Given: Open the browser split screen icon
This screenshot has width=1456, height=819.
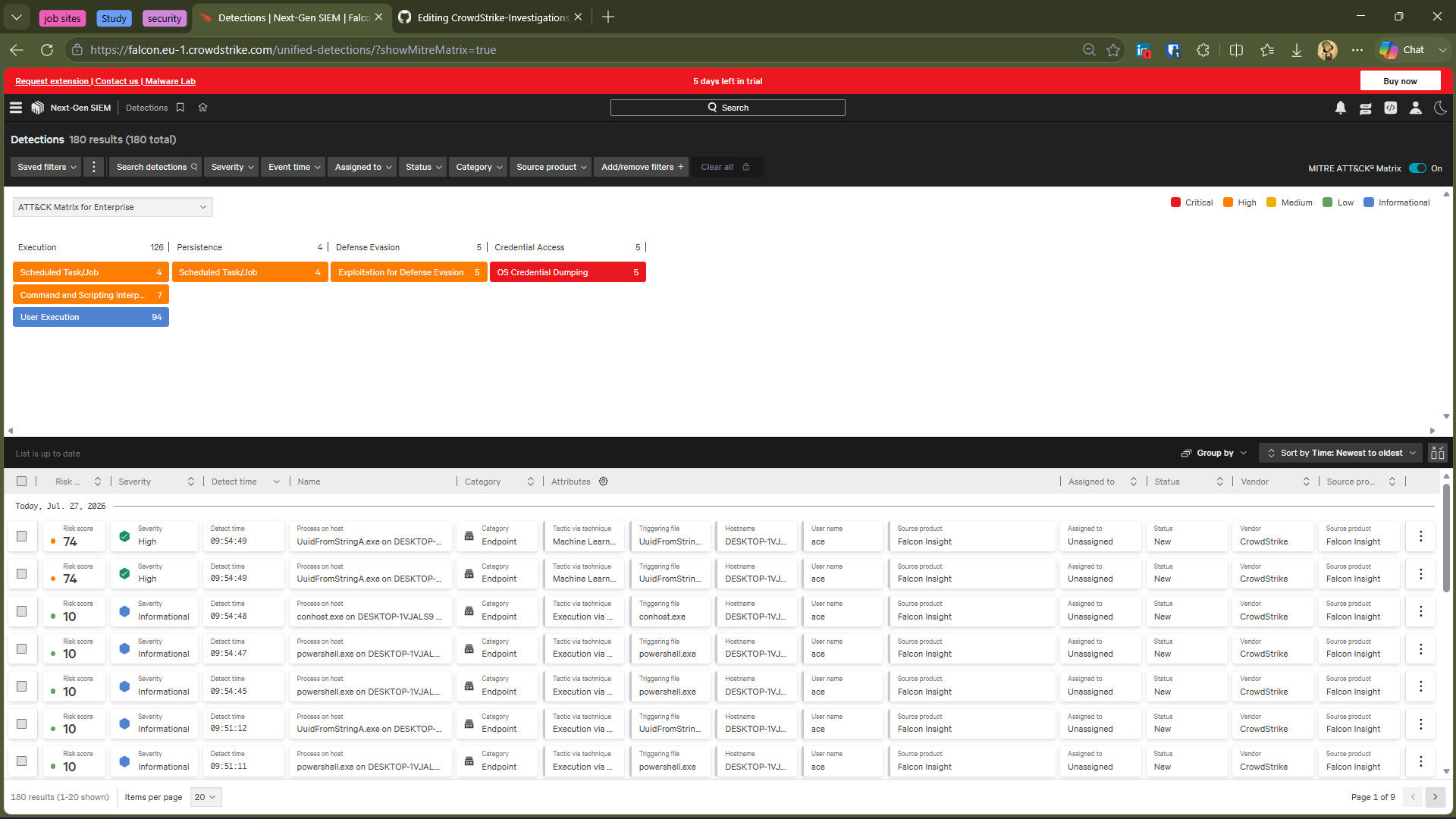Looking at the screenshot, I should coord(1236,50).
